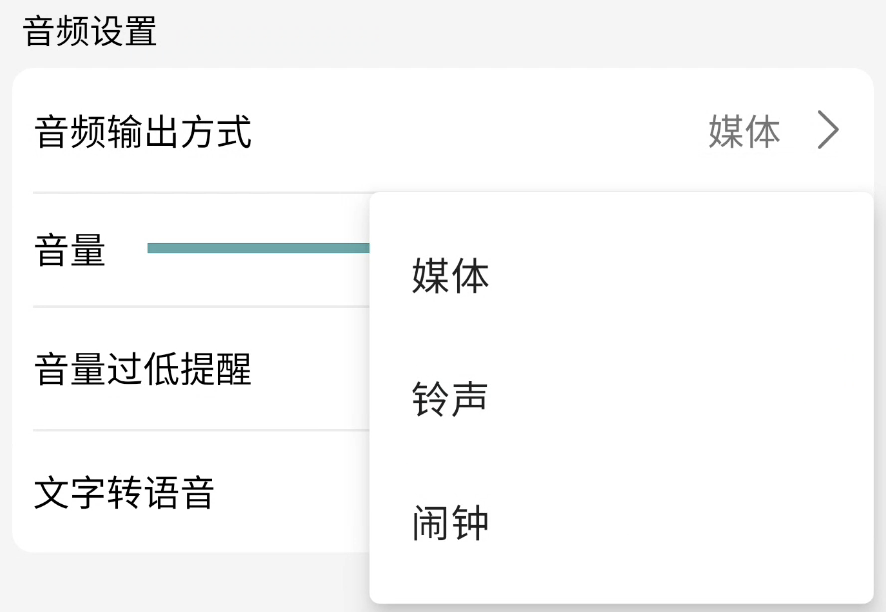Choose 铃声 in the popup list
Image resolution: width=886 pixels, height=612 pixels.
click(x=450, y=400)
